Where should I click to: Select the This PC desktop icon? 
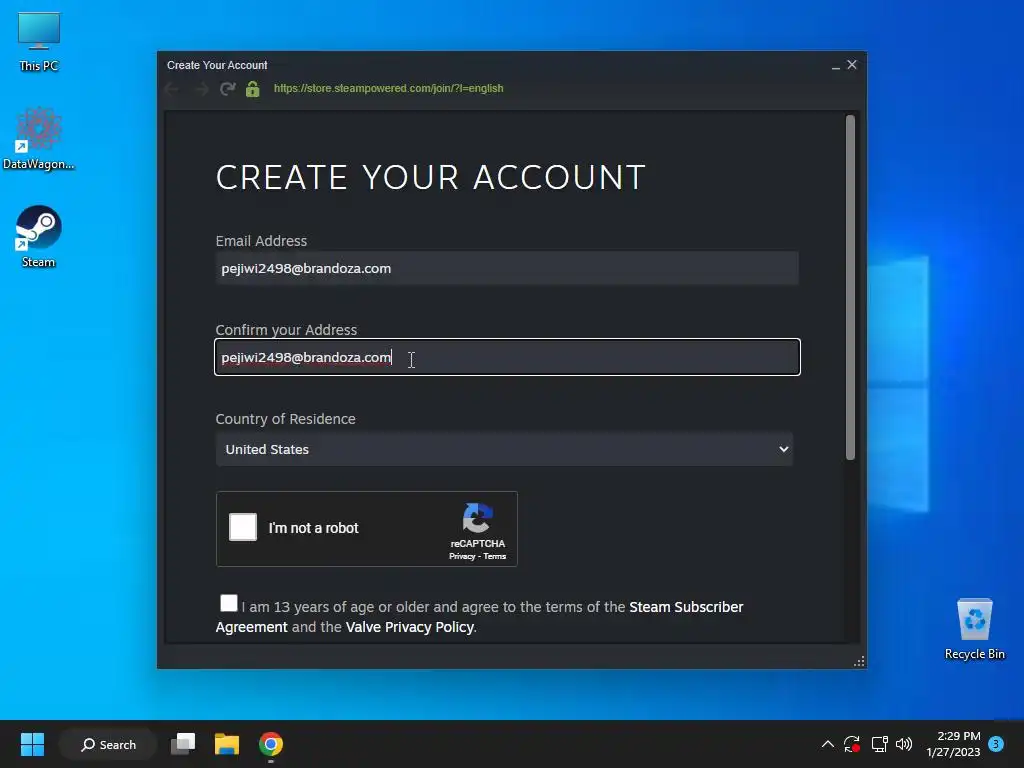[x=39, y=42]
